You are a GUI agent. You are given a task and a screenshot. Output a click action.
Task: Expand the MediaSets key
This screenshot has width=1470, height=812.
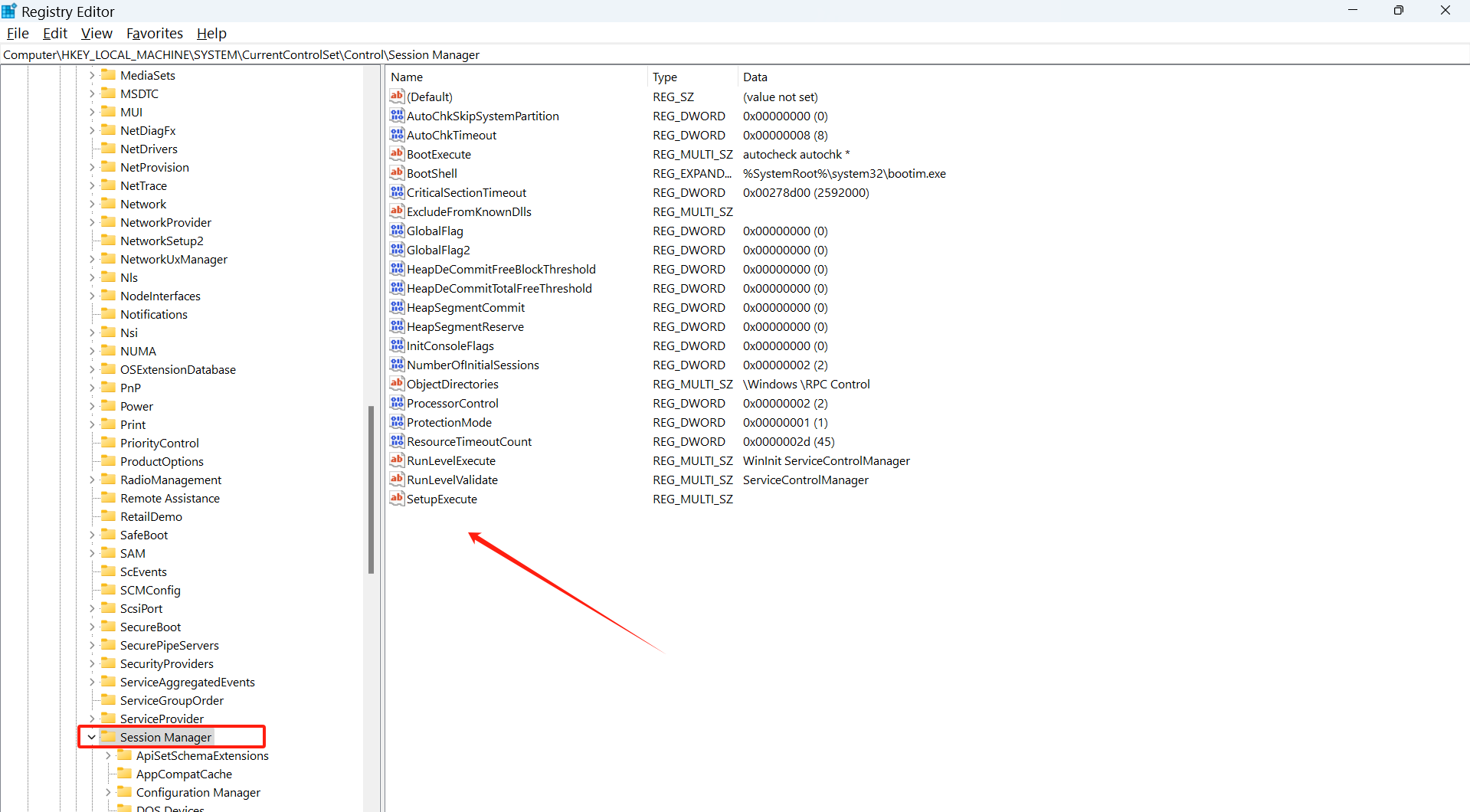click(92, 75)
